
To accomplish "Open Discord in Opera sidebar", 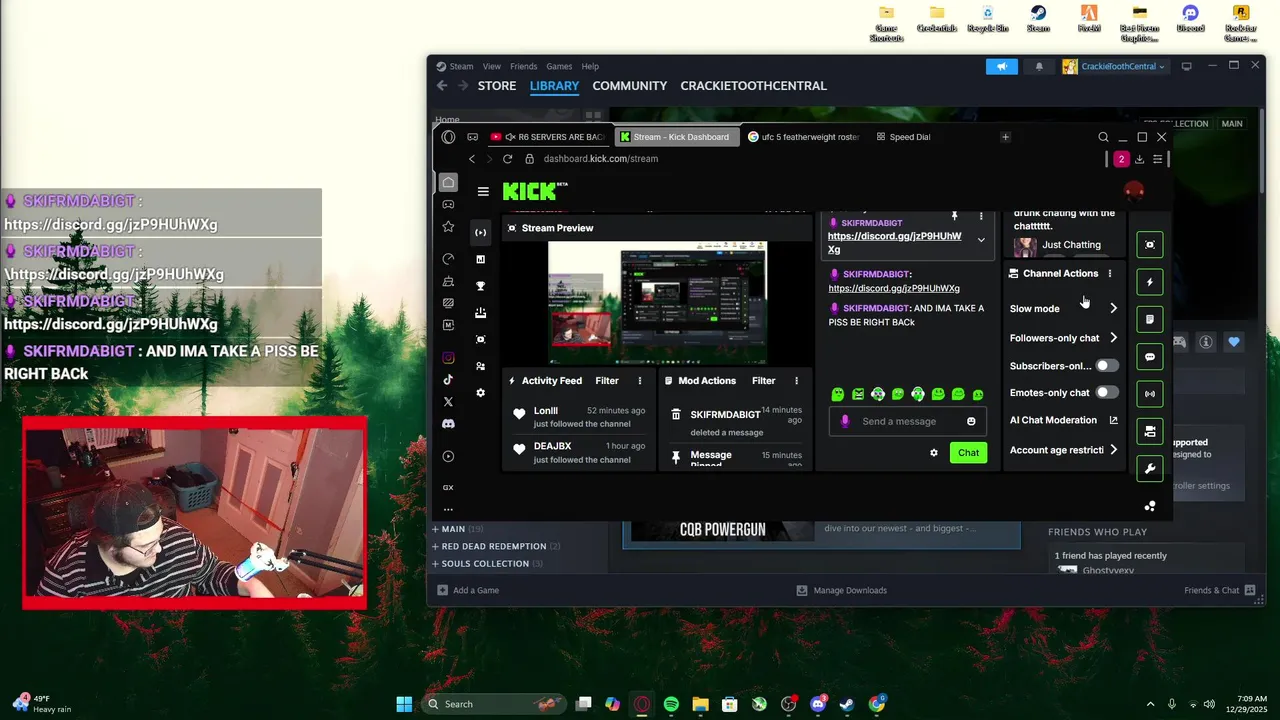I will click(x=448, y=424).
